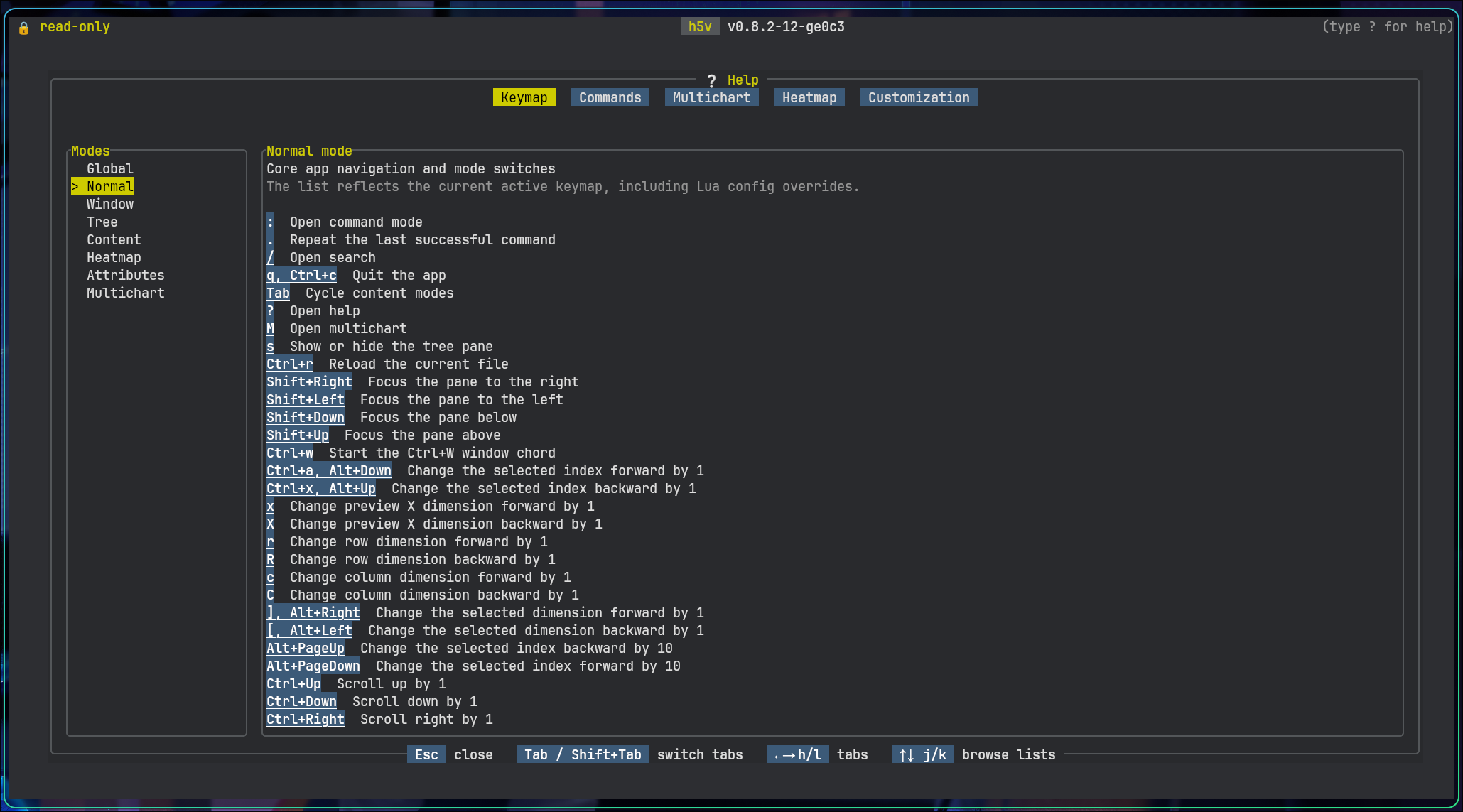Viewport: 1463px width, 812px height.
Task: Click the question mark icon in Help title
Action: click(x=711, y=80)
